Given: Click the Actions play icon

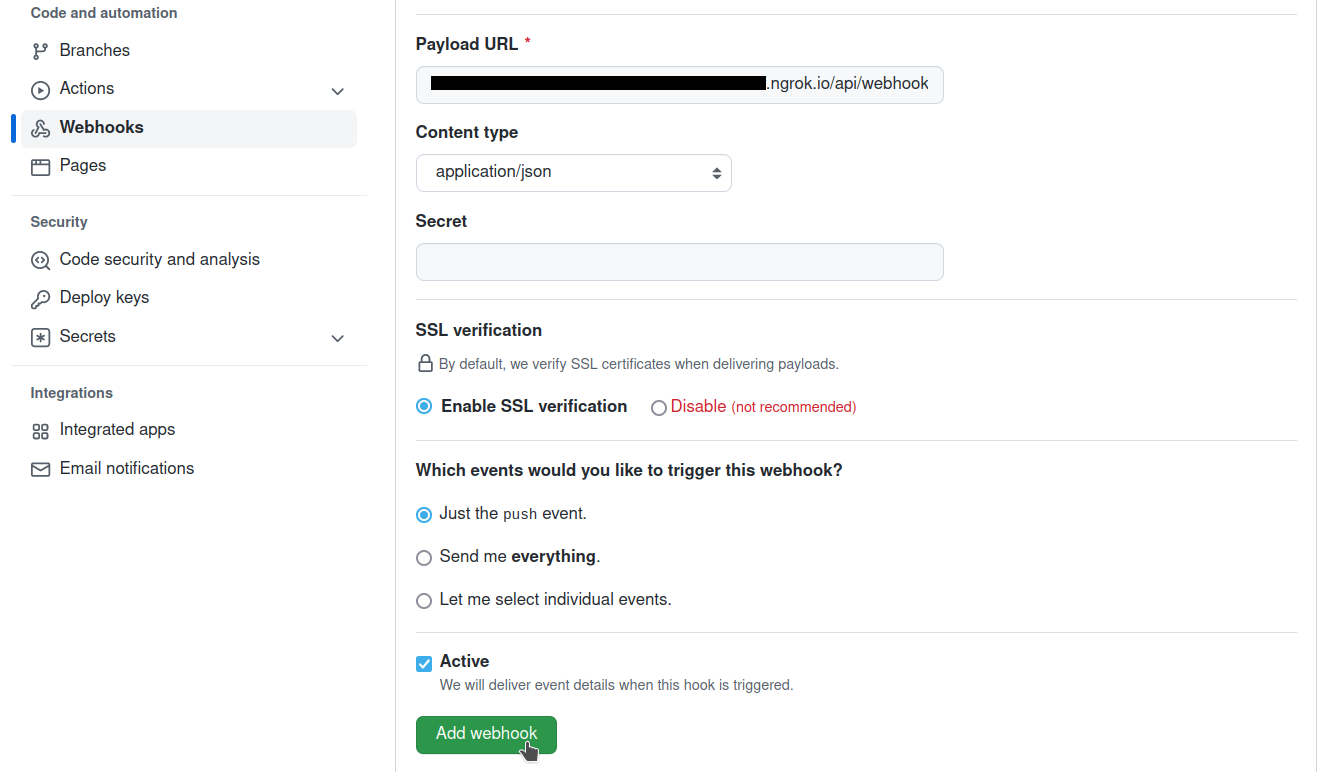Looking at the screenshot, I should tap(40, 90).
